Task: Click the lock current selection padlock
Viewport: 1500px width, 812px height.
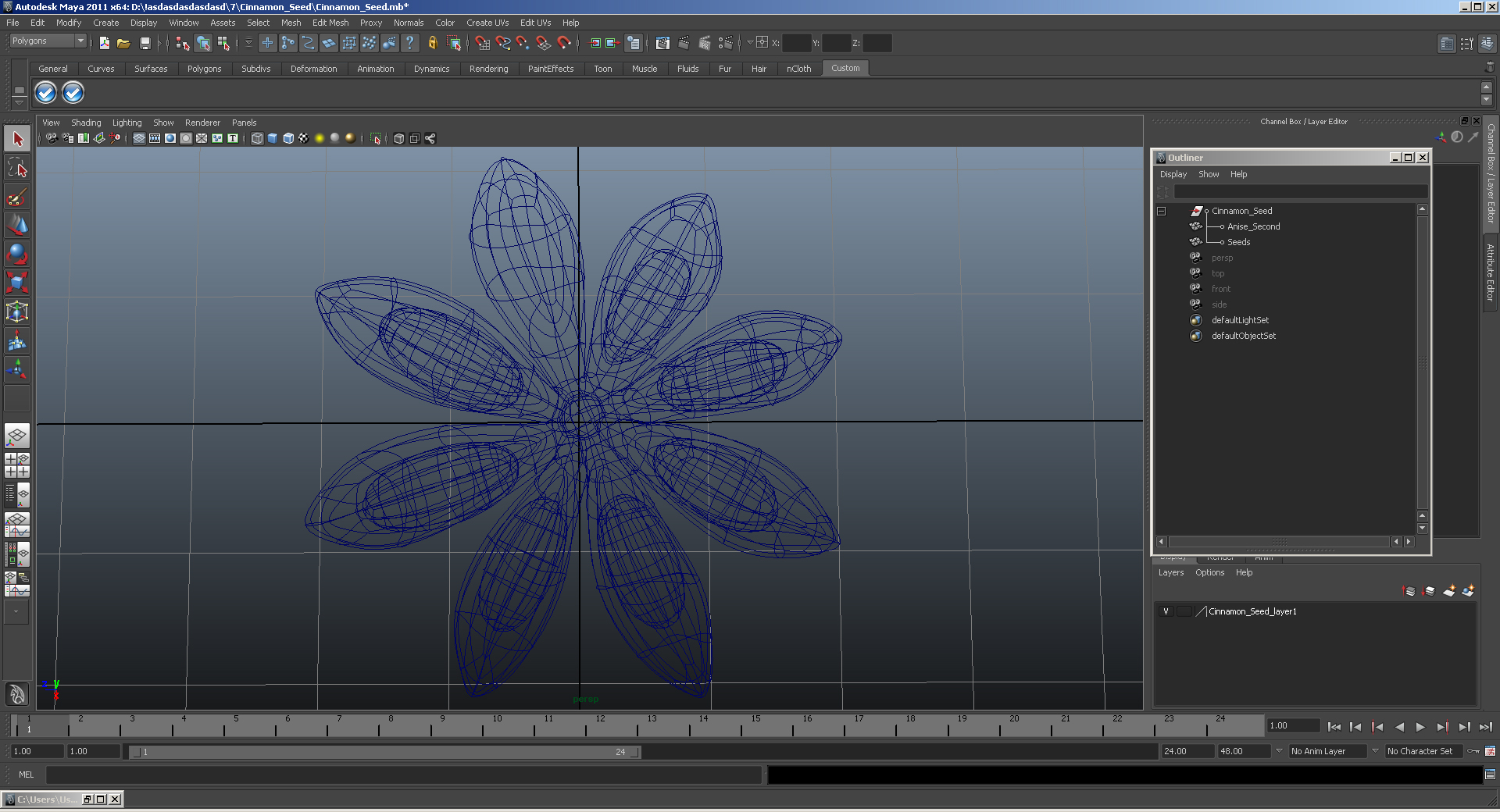Action: [x=432, y=43]
